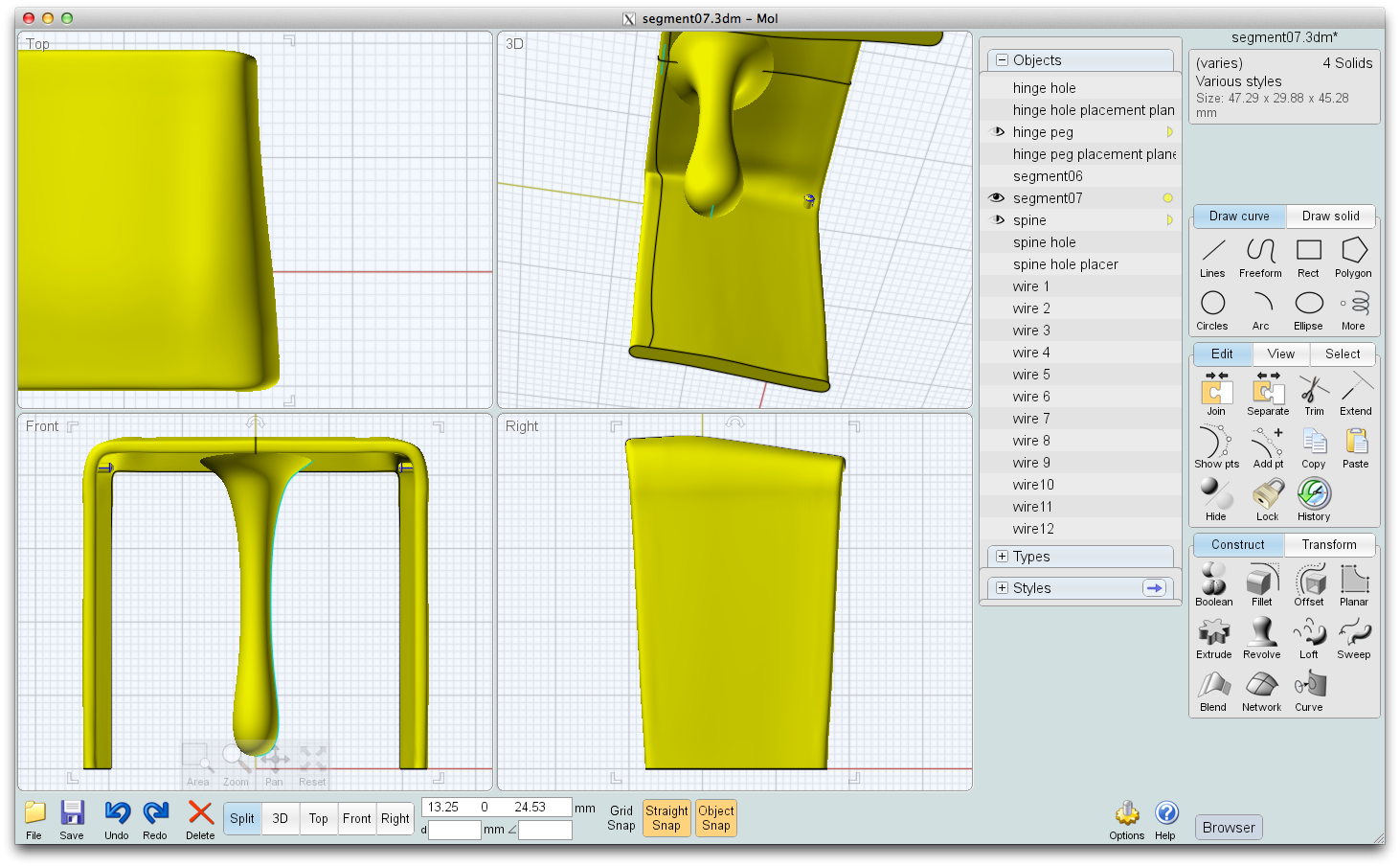Switch to the Transform tab
The image size is (1400, 867).
click(x=1329, y=545)
